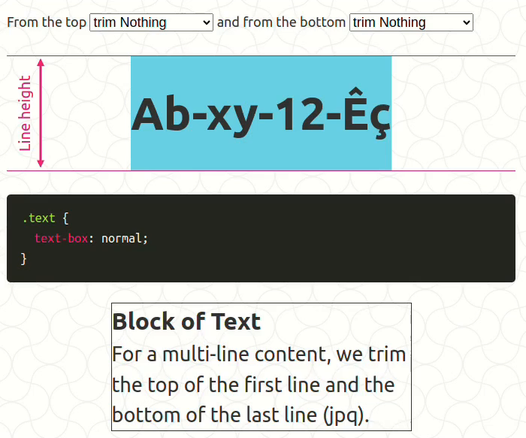Click the upper arrowhead of the pink arrow
Image resolution: width=526 pixels, height=438 pixels.
(41, 62)
